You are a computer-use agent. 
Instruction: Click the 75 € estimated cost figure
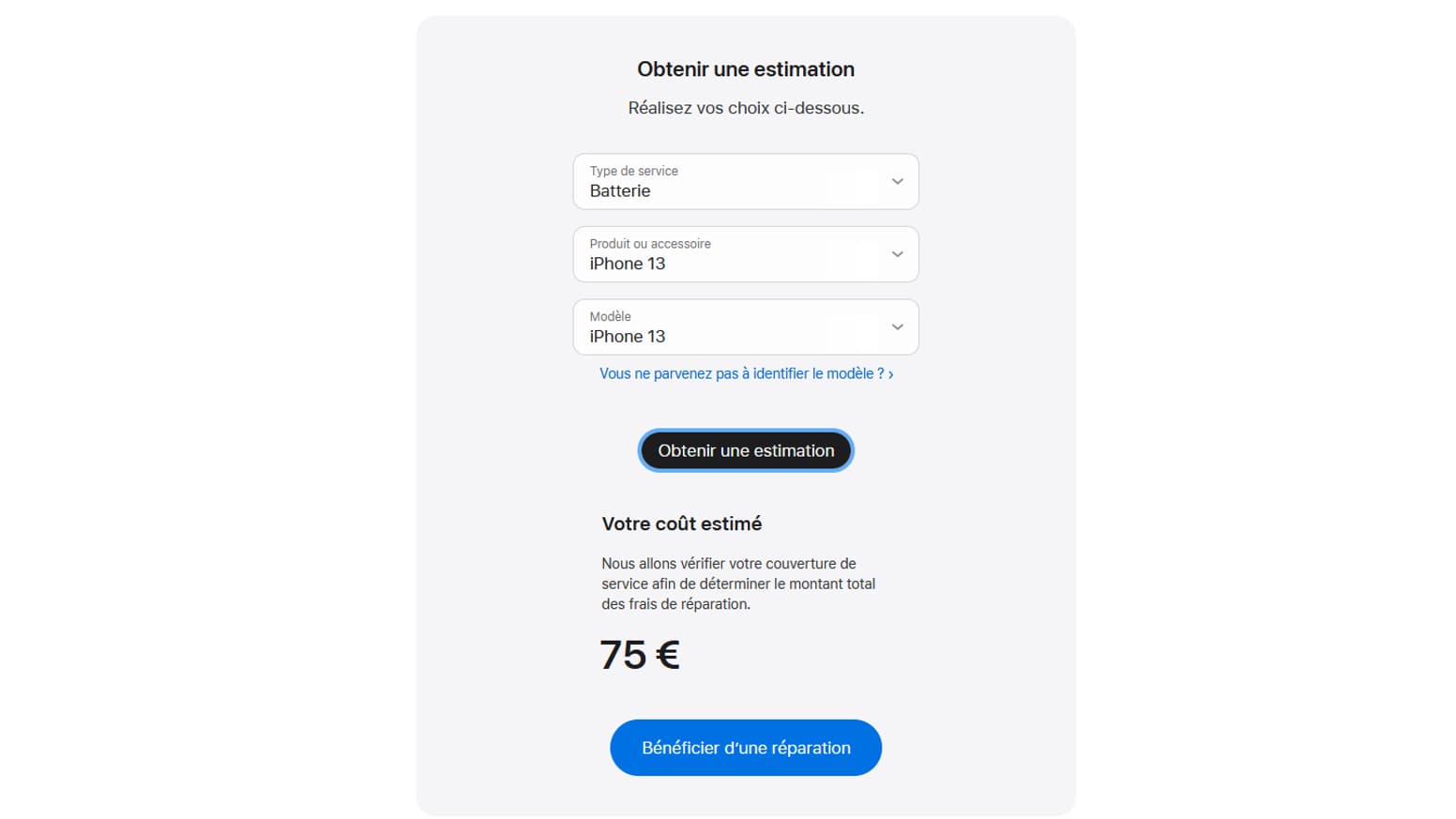[x=640, y=654]
